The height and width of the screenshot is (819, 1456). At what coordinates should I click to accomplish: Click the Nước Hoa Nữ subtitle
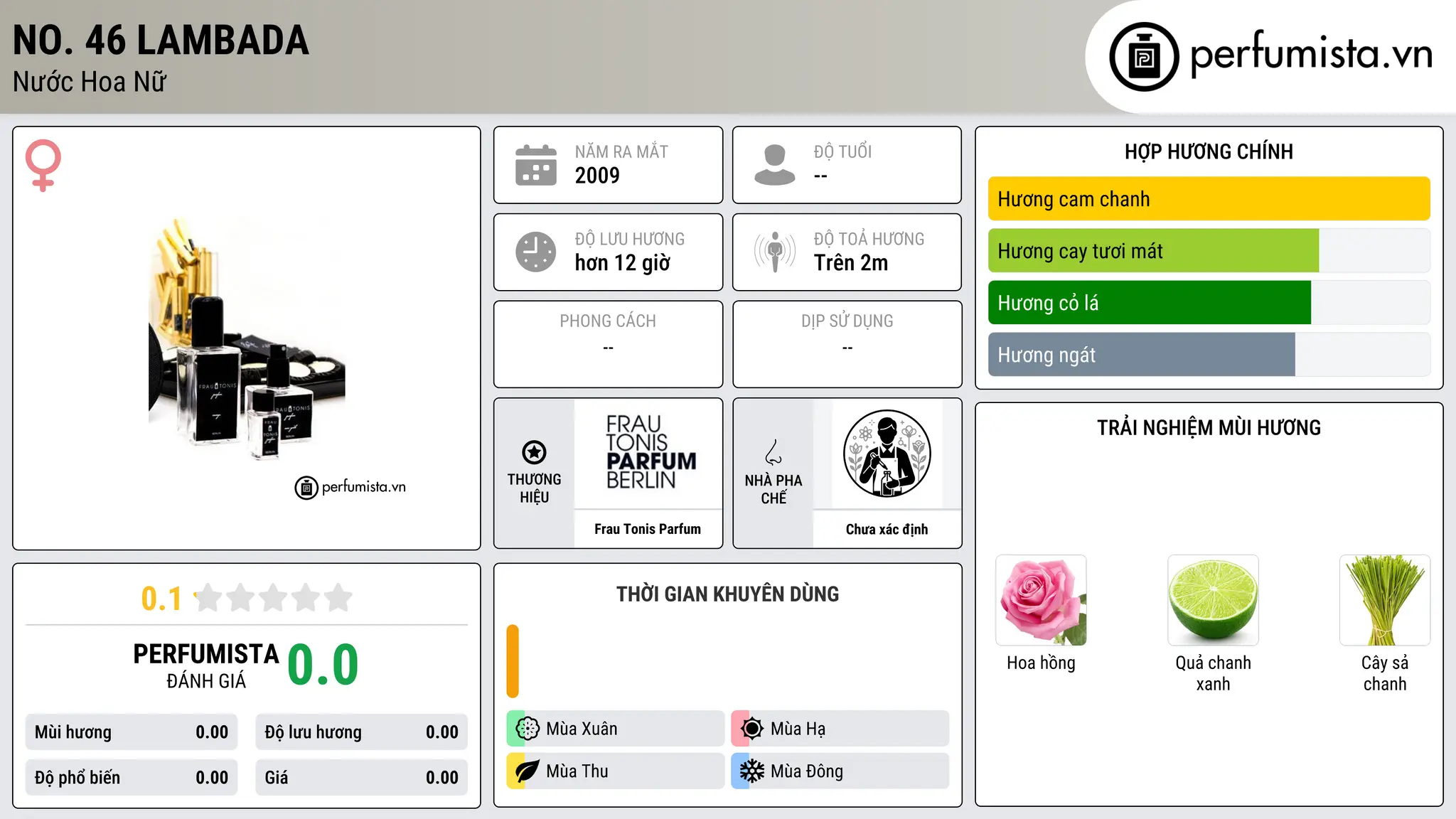pyautogui.click(x=90, y=82)
